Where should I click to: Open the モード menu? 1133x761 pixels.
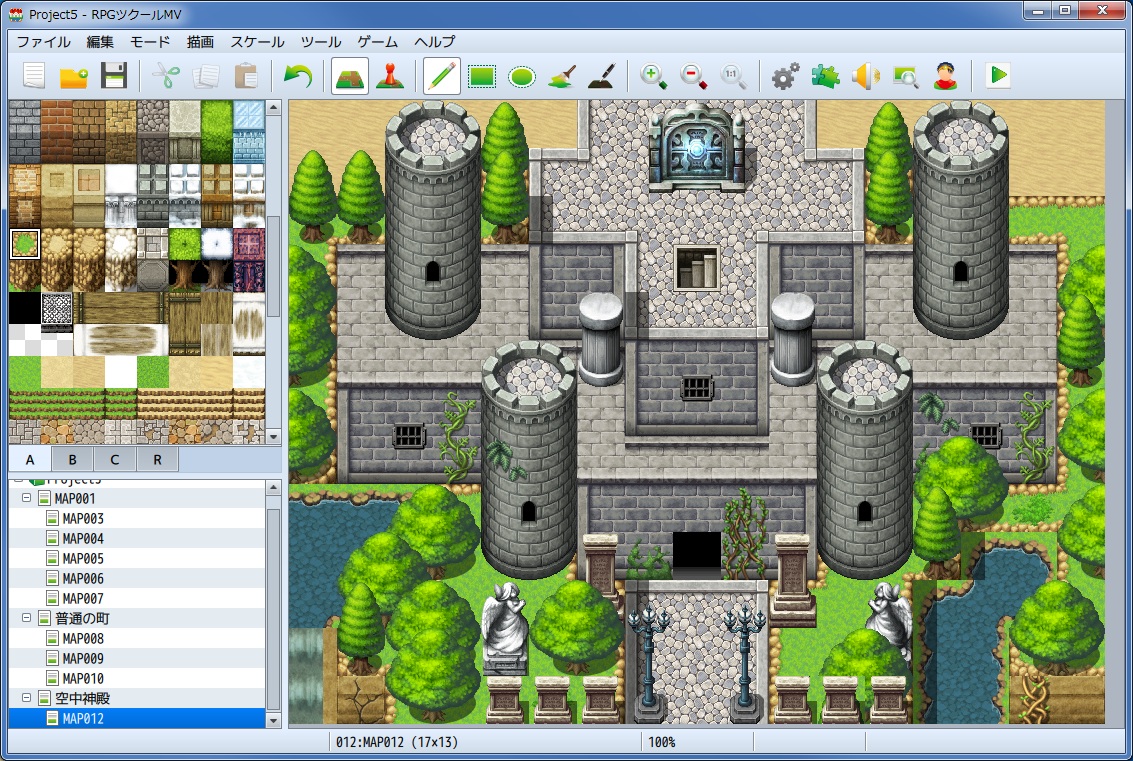click(x=150, y=42)
